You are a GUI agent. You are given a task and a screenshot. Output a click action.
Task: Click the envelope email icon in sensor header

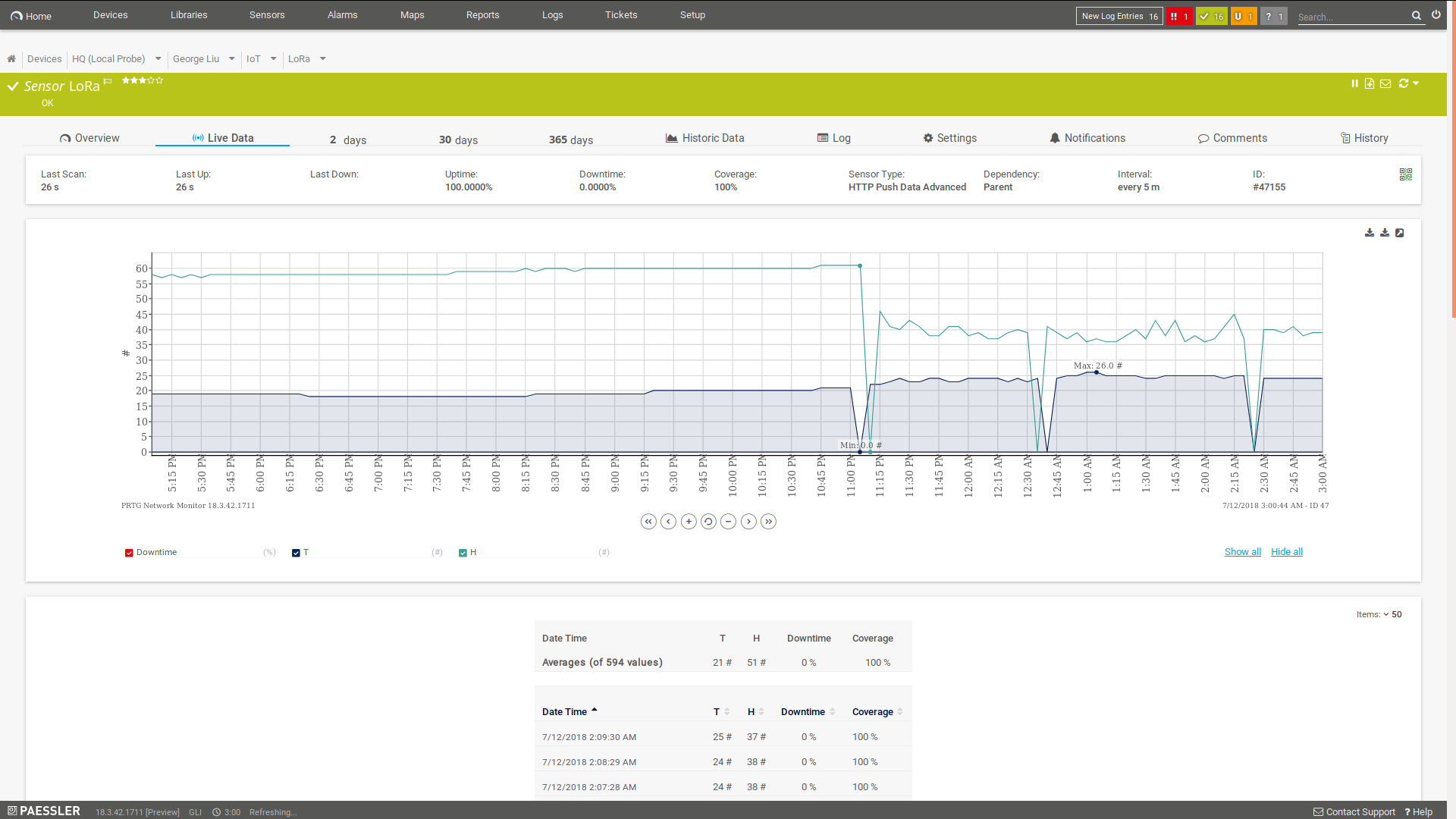click(1385, 83)
